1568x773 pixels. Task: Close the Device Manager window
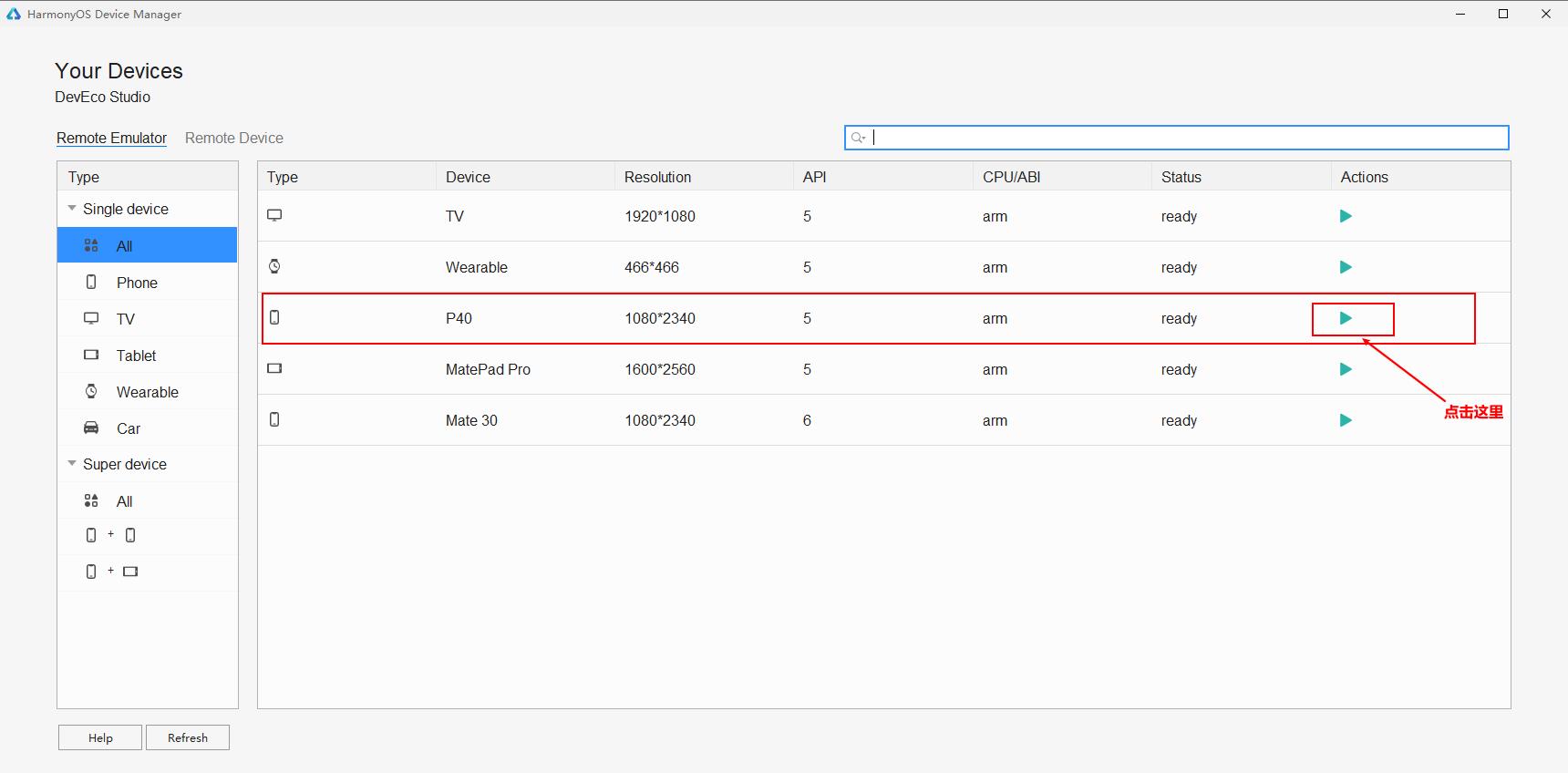1546,14
